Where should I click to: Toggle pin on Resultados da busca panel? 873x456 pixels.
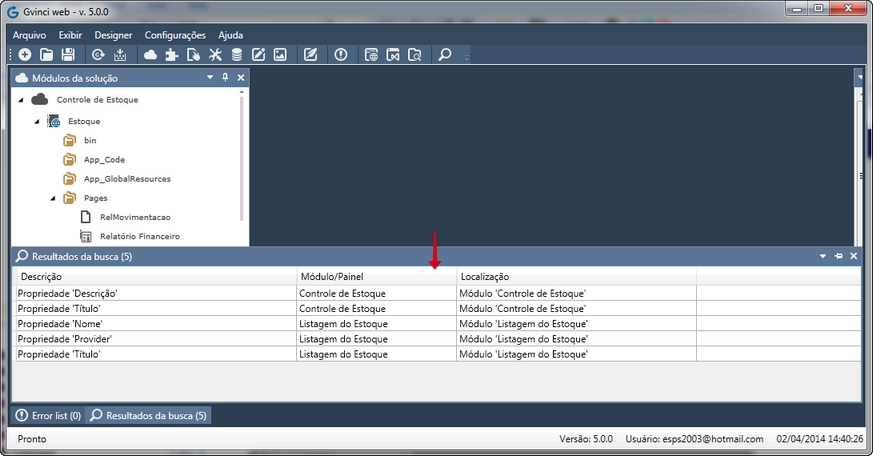click(838, 257)
